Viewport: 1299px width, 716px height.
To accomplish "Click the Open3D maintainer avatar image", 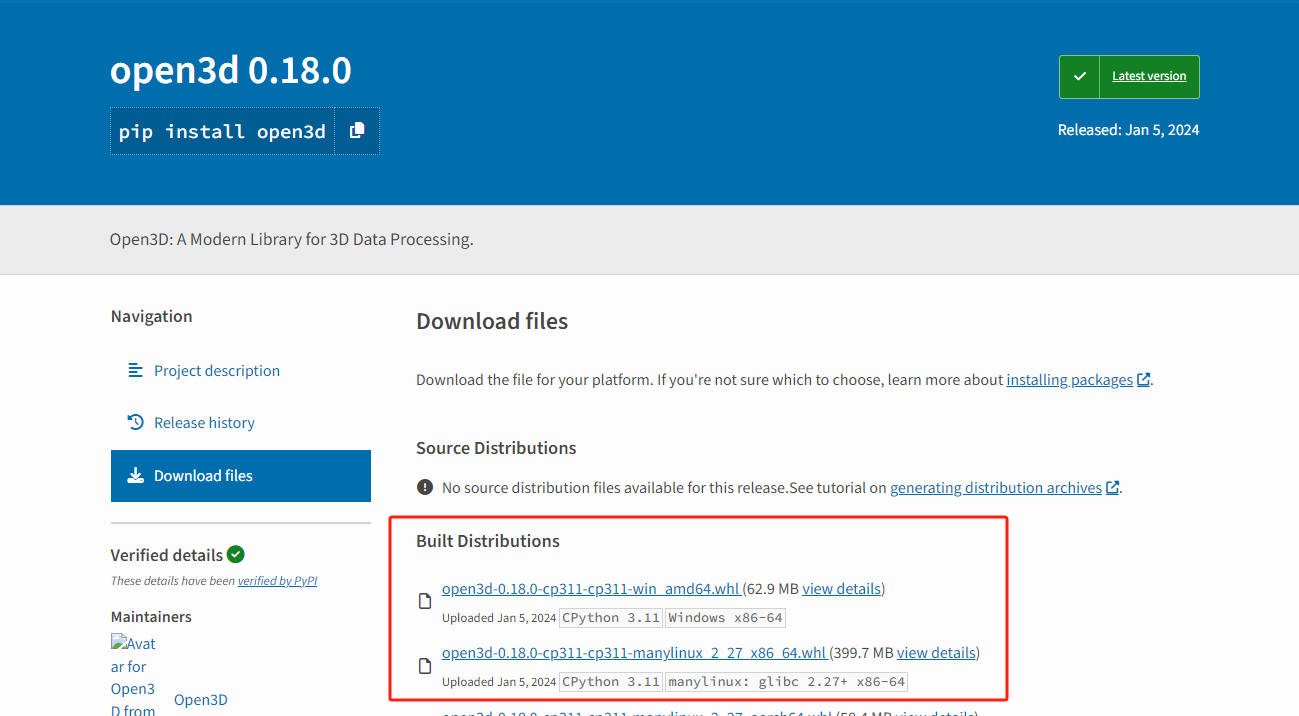I will click(x=134, y=676).
